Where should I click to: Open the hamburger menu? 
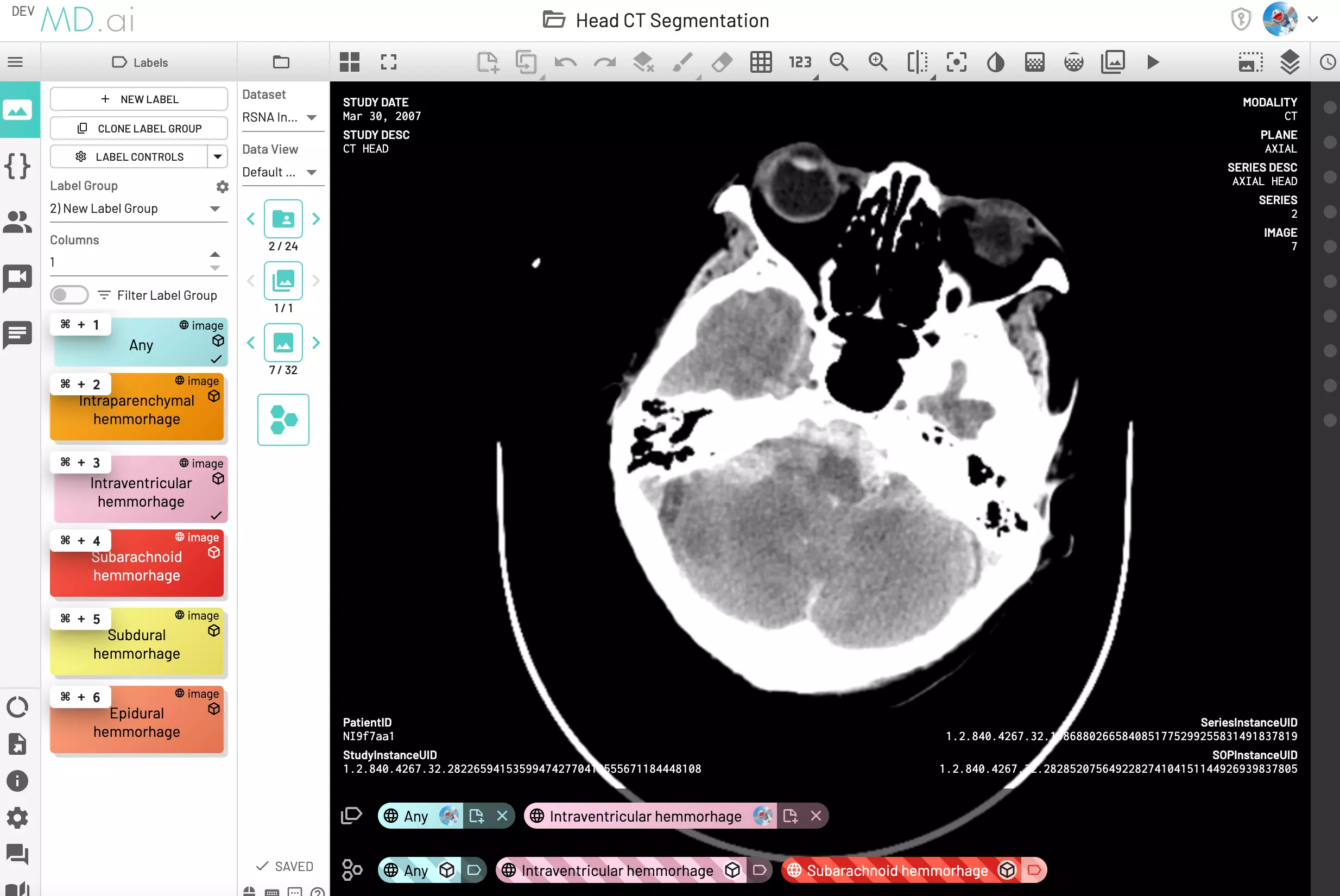pyautogui.click(x=15, y=62)
